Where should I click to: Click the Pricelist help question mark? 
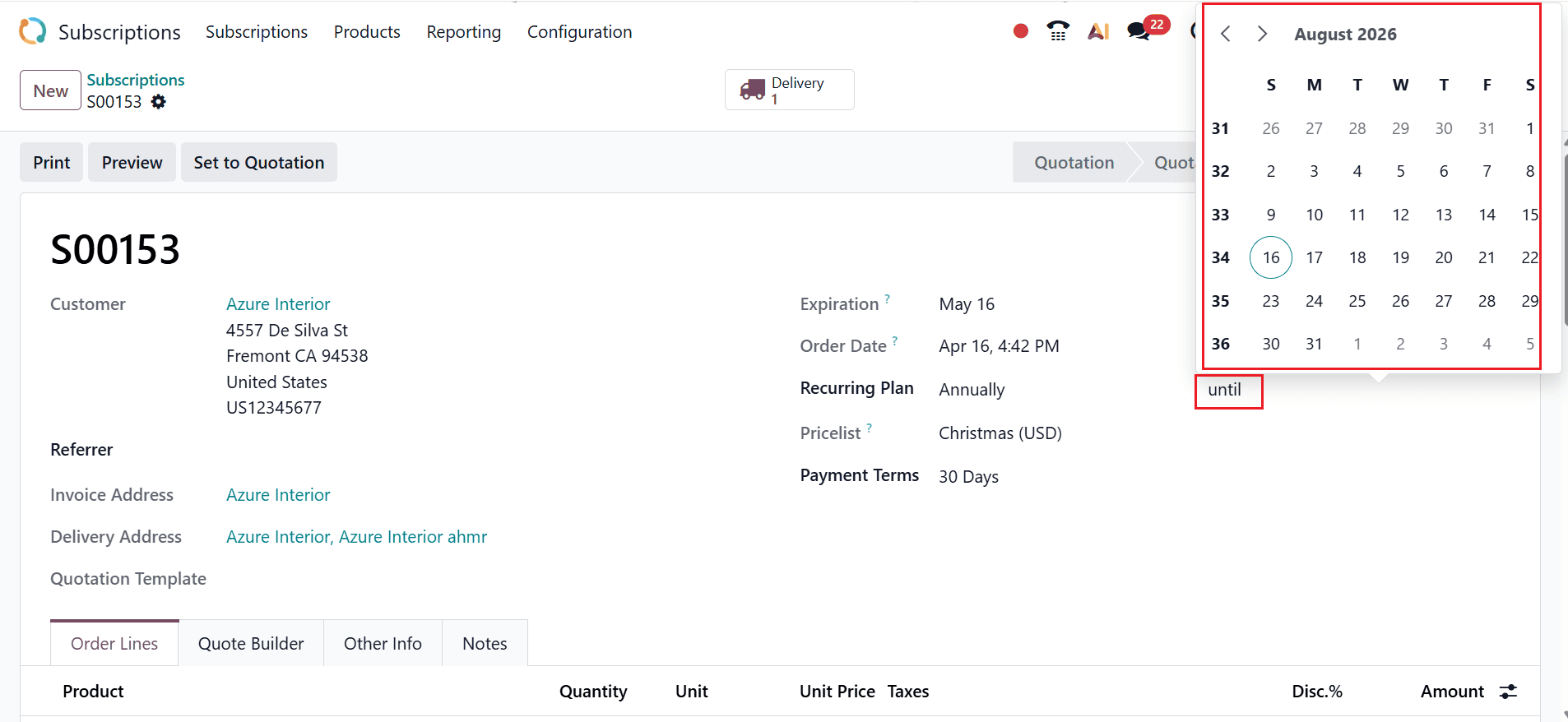tap(870, 428)
